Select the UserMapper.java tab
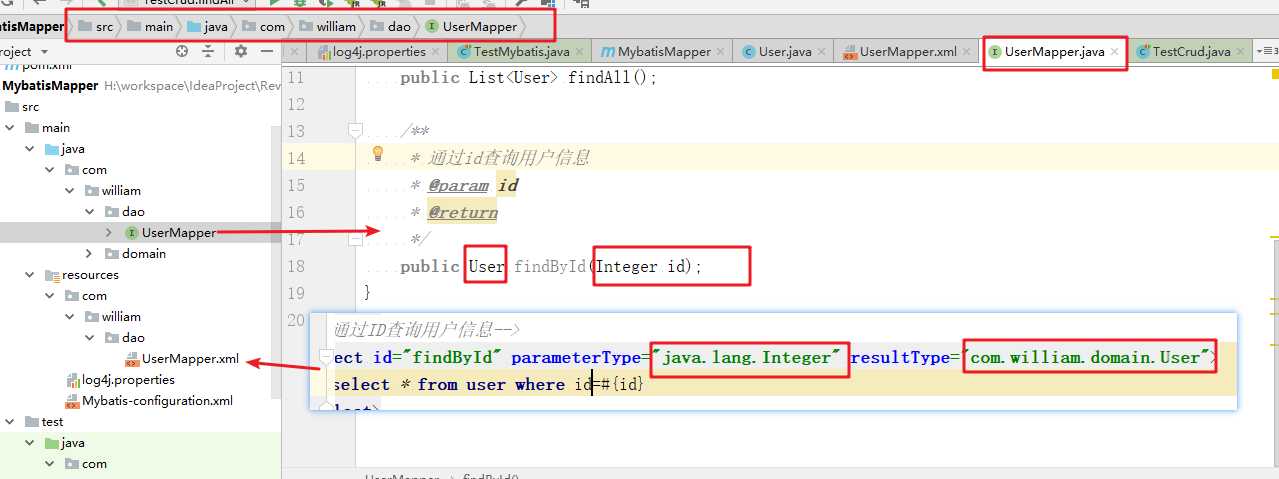The image size is (1279, 479). pos(1054,52)
